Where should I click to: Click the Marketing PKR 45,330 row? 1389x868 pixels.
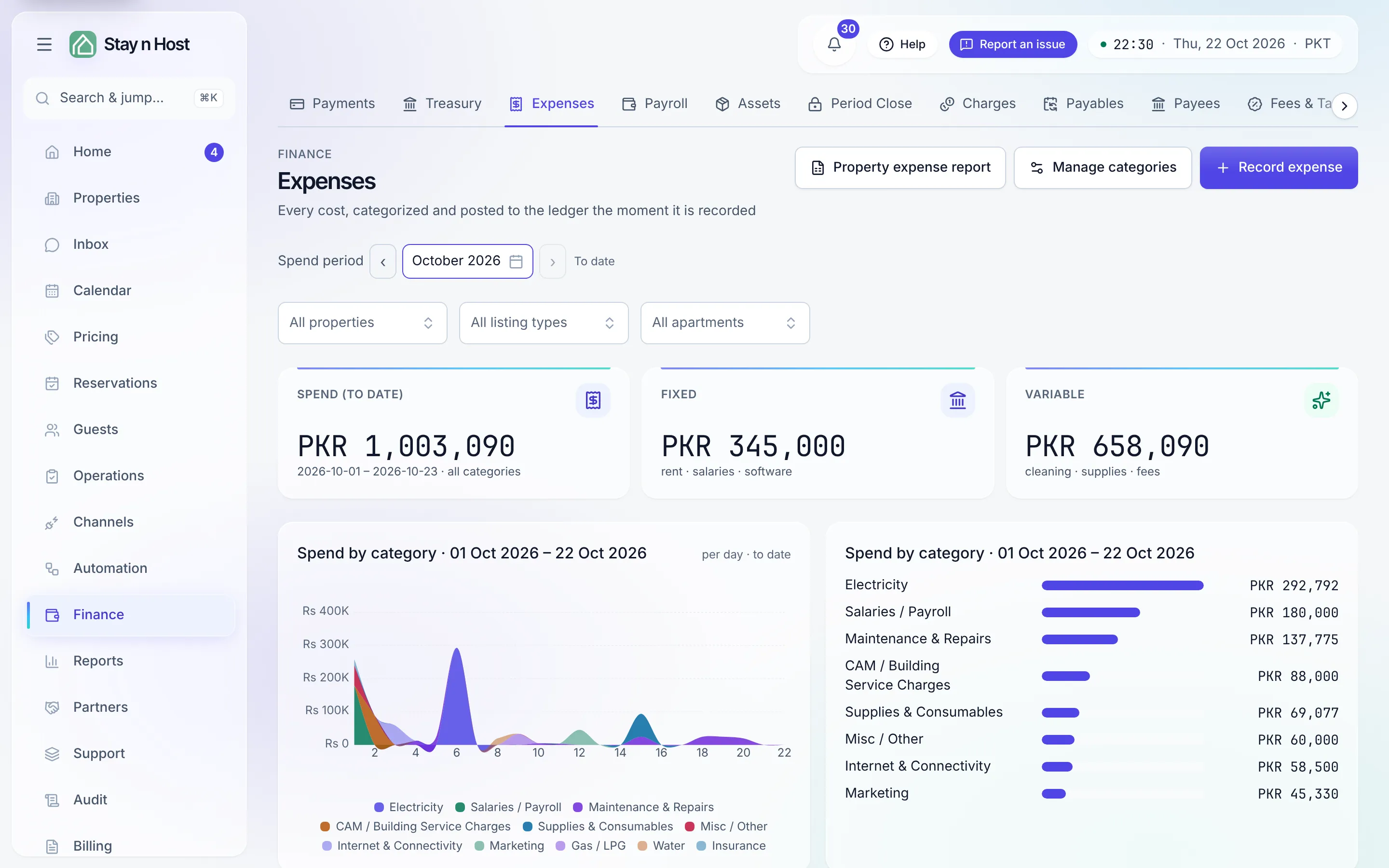[1092, 794]
